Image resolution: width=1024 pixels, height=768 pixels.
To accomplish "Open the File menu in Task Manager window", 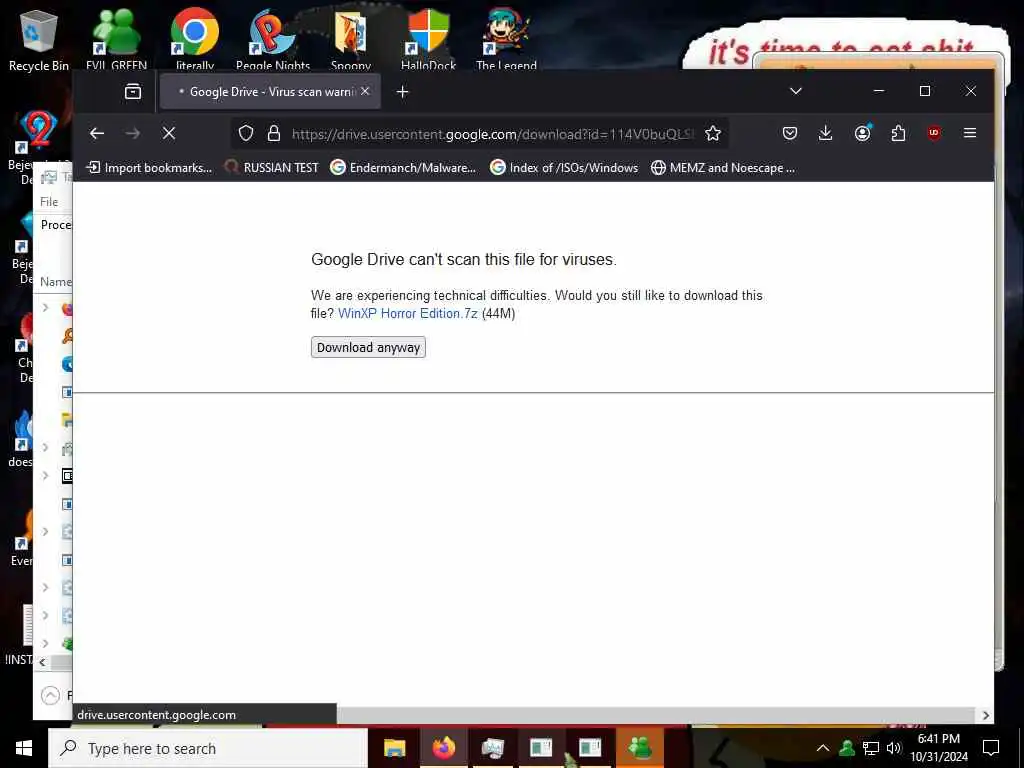I will point(49,202).
